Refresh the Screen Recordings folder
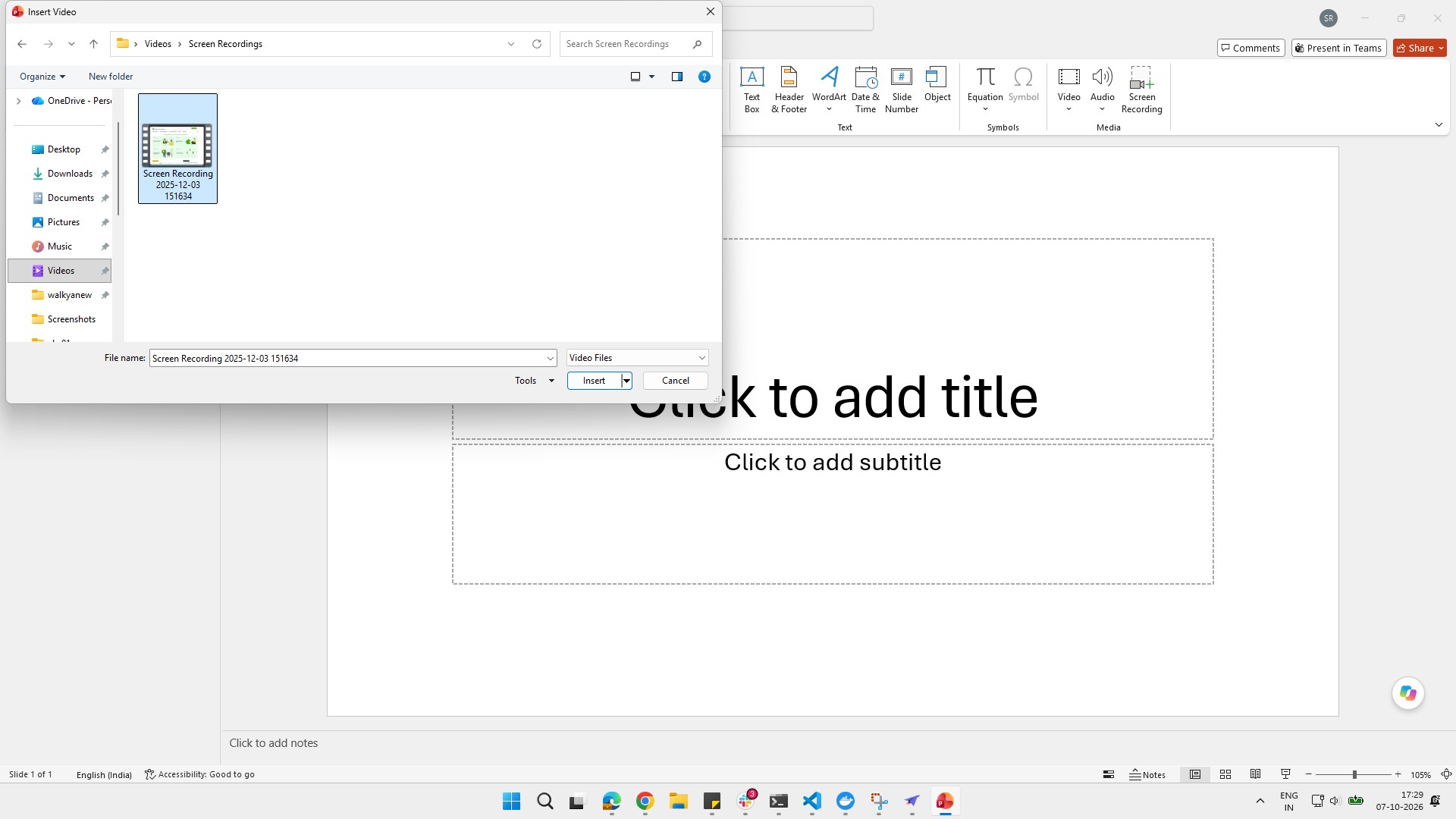The width and height of the screenshot is (1456, 819). point(537,44)
